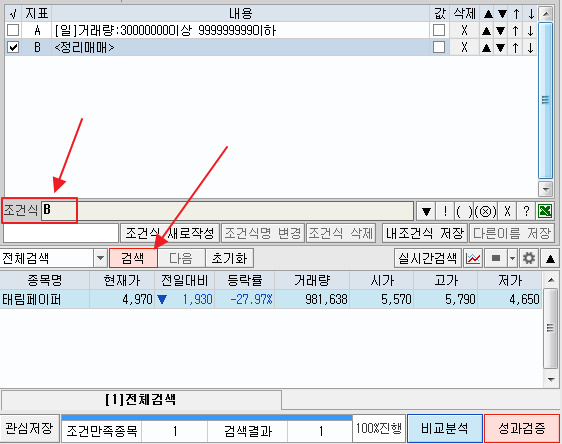Select the 태림페이퍼 stock row
562x444 pixels.
(x=271, y=299)
